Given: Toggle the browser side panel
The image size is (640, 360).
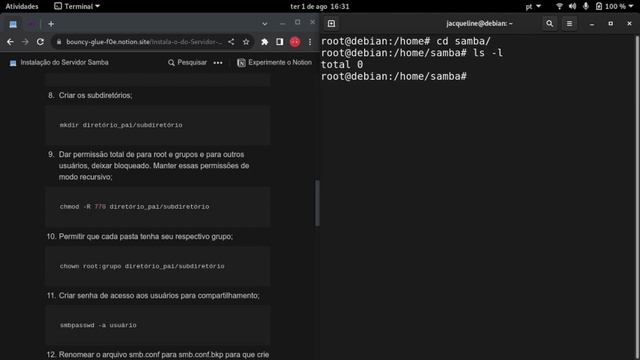Looking at the screenshot, I should pos(280,42).
